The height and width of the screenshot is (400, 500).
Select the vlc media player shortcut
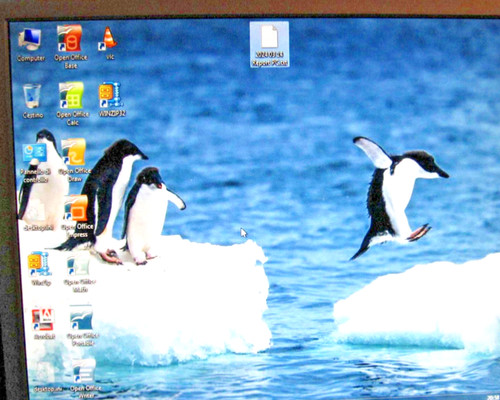109,43
